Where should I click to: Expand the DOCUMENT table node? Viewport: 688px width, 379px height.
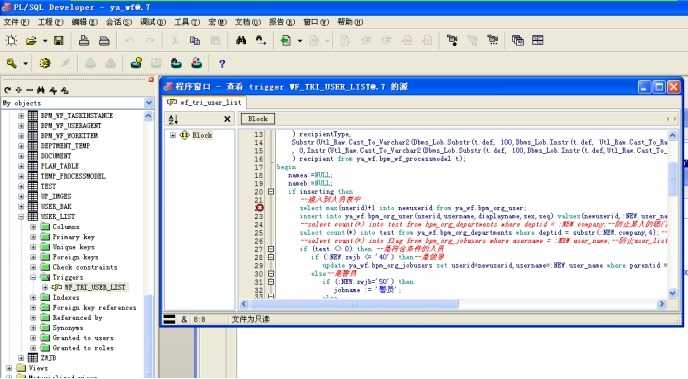21,156
